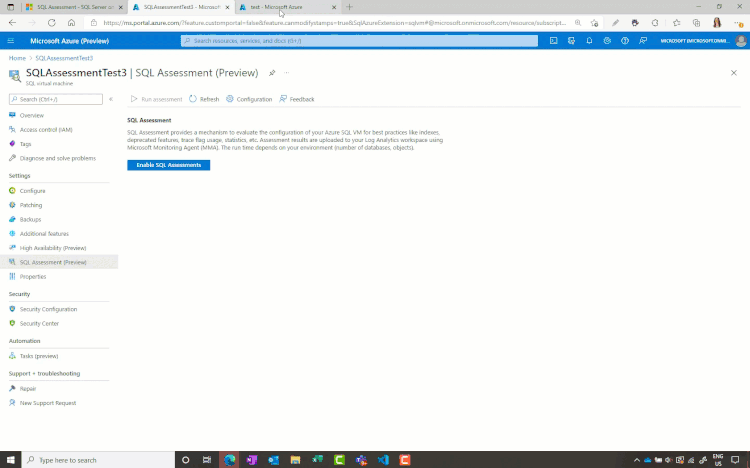Open Microsoft Teams from the taskbar
750x468 pixels.
[361, 460]
